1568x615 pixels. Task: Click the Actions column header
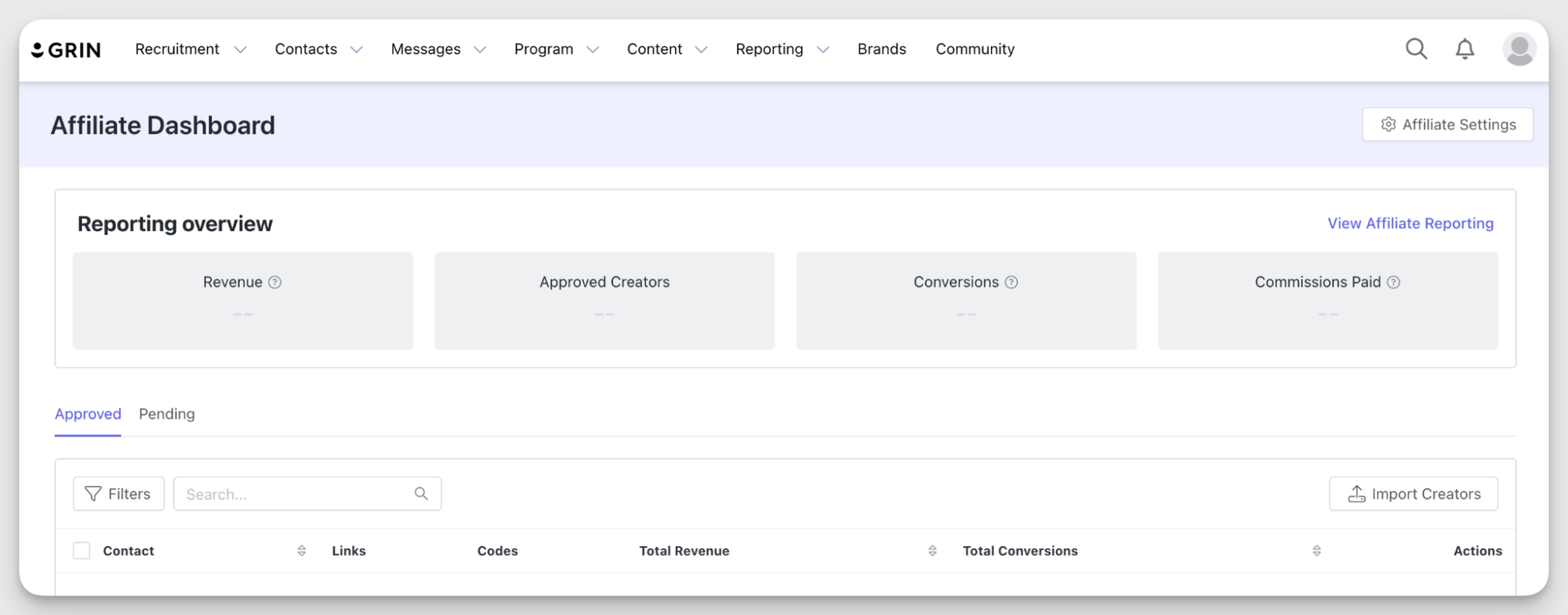tap(1478, 551)
